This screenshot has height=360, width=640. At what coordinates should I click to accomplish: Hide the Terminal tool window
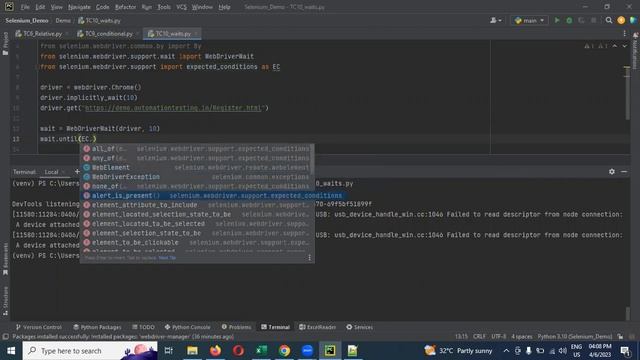624,172
